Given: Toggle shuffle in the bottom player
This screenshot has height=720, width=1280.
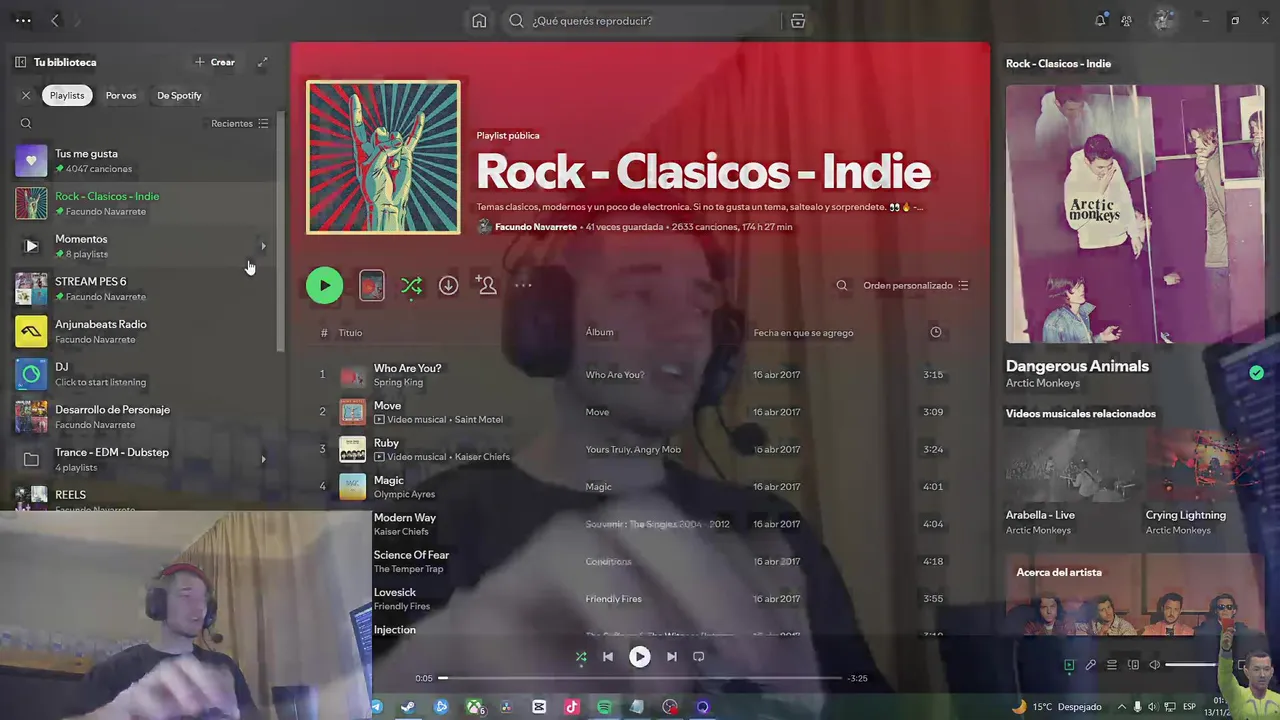Looking at the screenshot, I should tap(581, 657).
